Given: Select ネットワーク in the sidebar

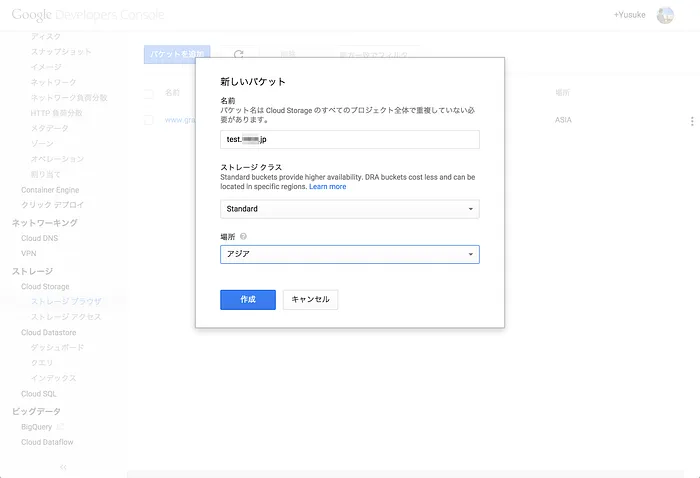Looking at the screenshot, I should click(54, 82).
